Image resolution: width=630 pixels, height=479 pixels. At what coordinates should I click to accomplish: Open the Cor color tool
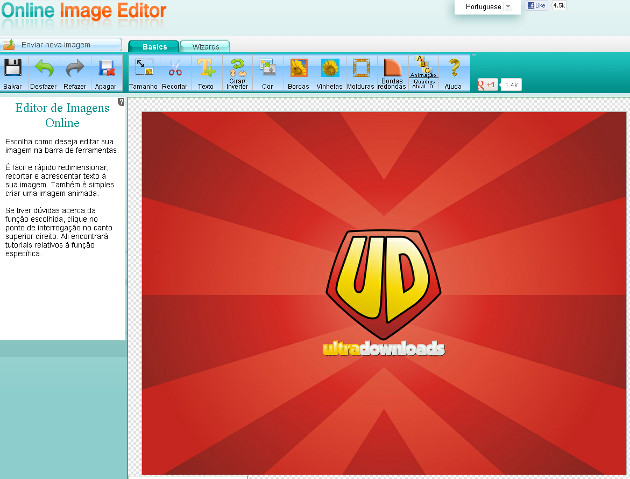tap(268, 73)
